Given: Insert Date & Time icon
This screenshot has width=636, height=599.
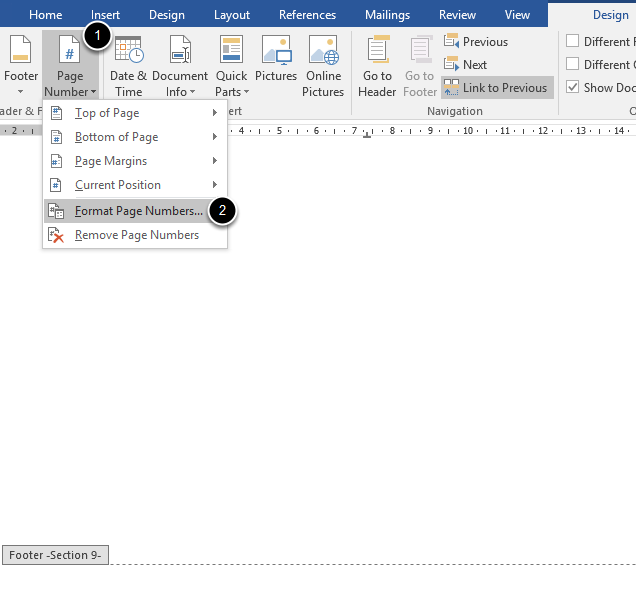Looking at the screenshot, I should click(129, 49).
